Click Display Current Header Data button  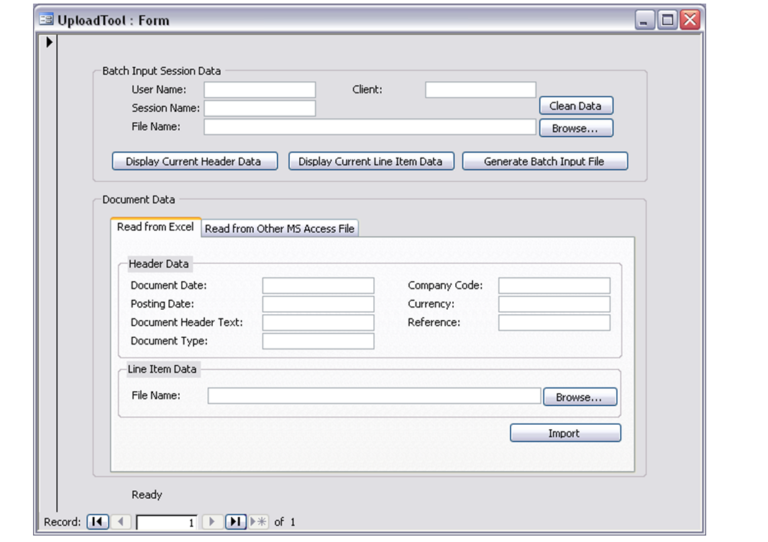pos(195,162)
